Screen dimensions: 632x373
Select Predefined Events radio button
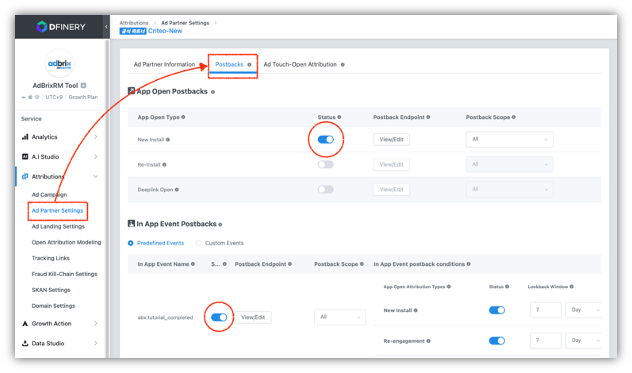coord(131,243)
